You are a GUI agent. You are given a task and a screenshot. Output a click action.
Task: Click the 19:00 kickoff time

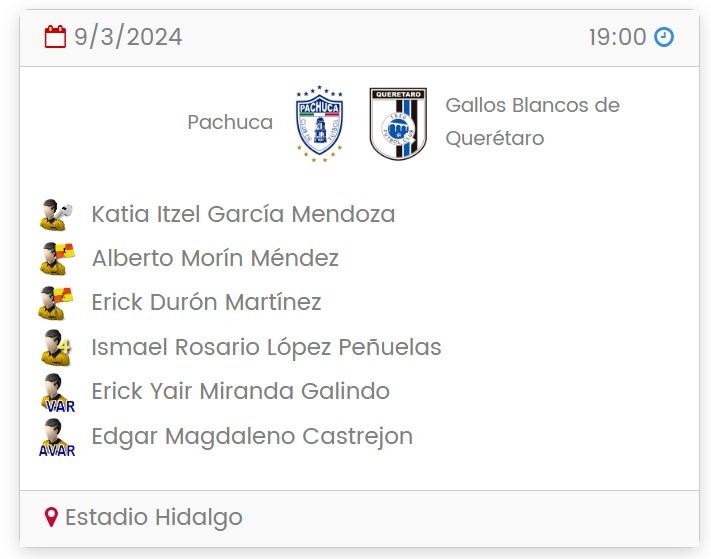click(617, 38)
